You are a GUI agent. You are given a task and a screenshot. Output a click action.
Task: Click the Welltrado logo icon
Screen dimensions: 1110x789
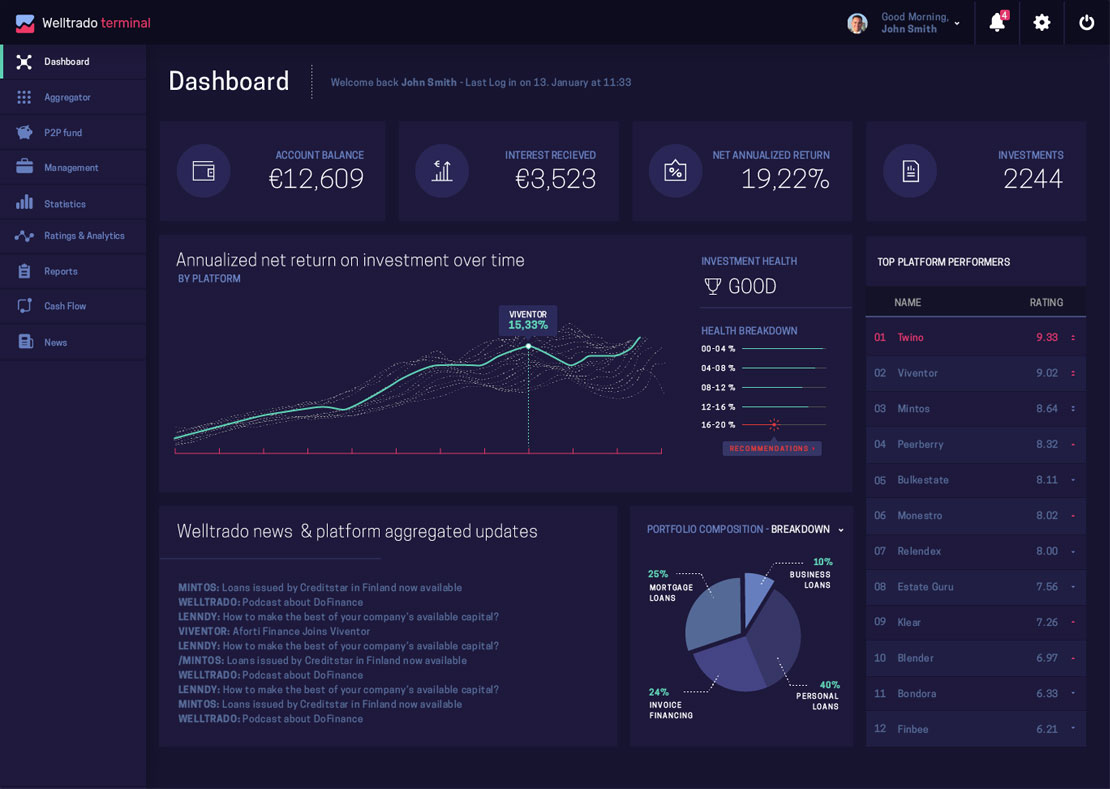[25, 23]
